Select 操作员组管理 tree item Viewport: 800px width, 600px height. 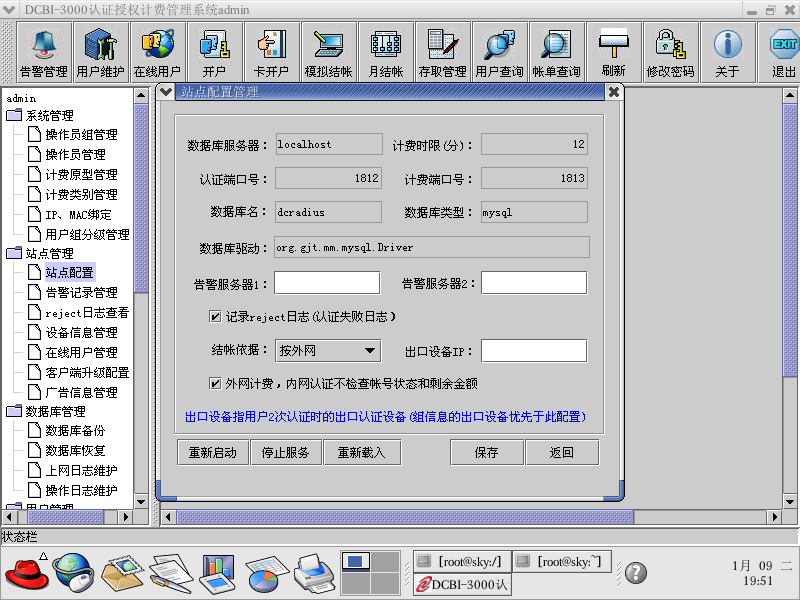(82, 135)
